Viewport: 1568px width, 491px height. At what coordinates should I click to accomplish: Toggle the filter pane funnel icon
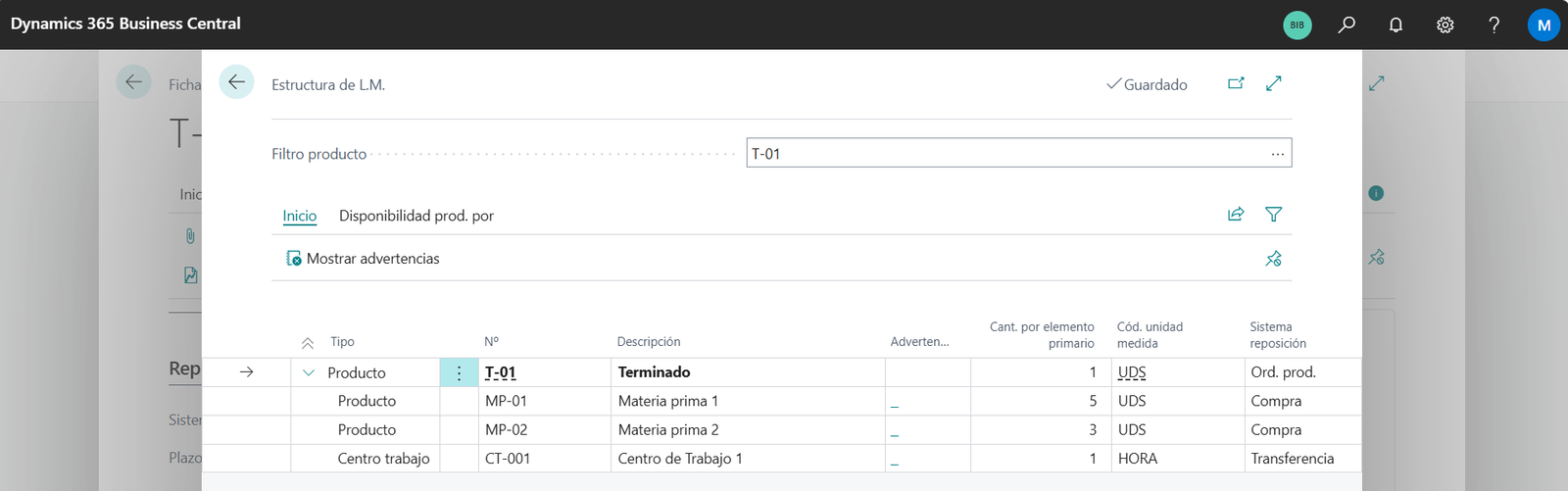click(1273, 215)
